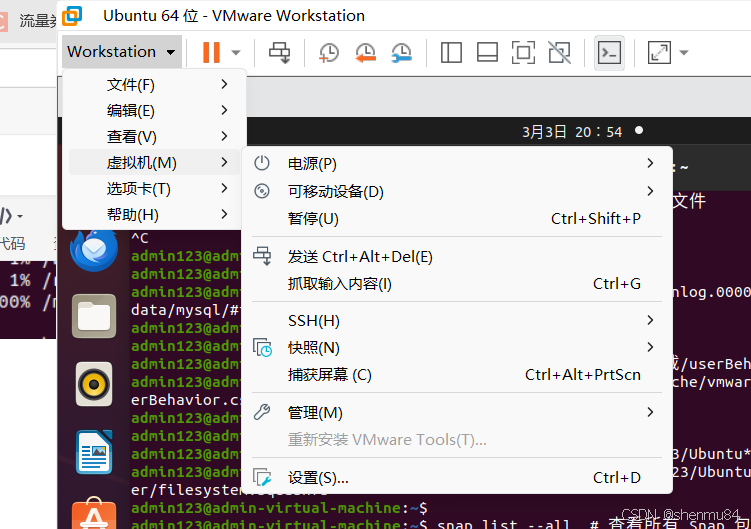
Task: Click the take snapshot clock icon
Action: (x=328, y=52)
